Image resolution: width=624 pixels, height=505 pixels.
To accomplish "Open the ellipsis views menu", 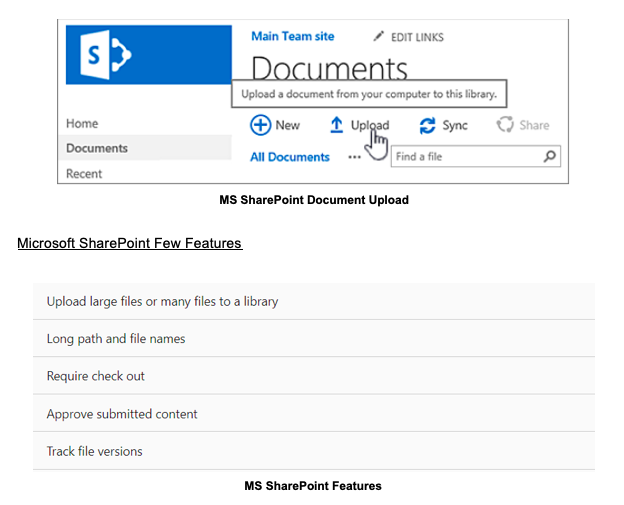I will (354, 157).
